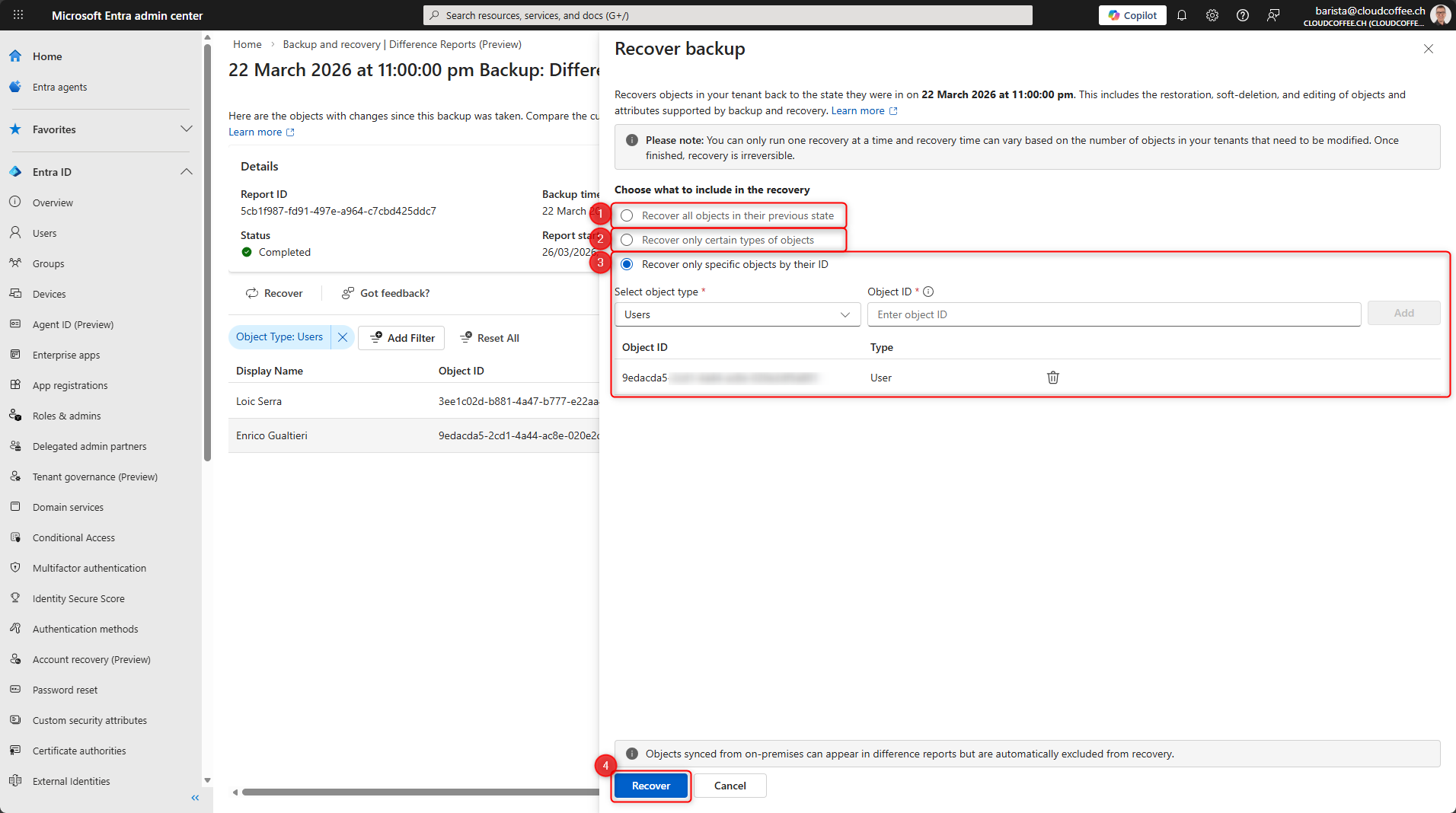Open the Select object type dropdown
Screen dimensions: 1456x813
click(737, 315)
